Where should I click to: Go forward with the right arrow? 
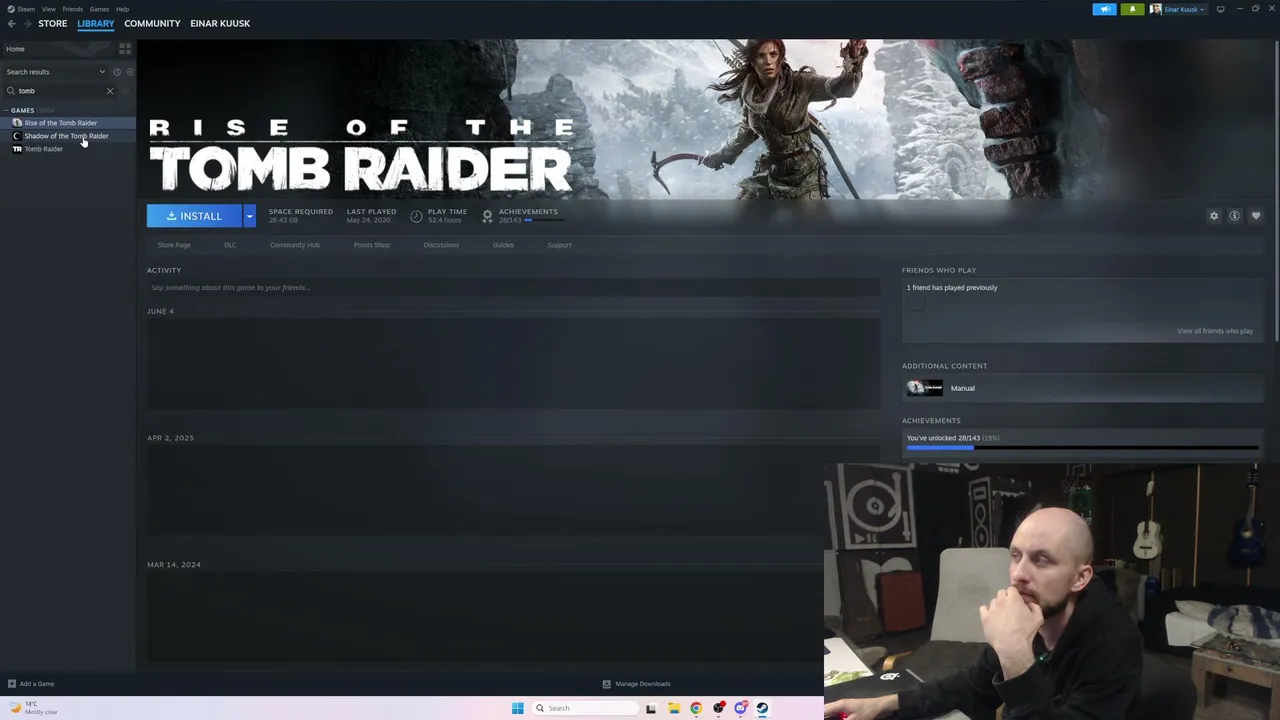click(26, 23)
